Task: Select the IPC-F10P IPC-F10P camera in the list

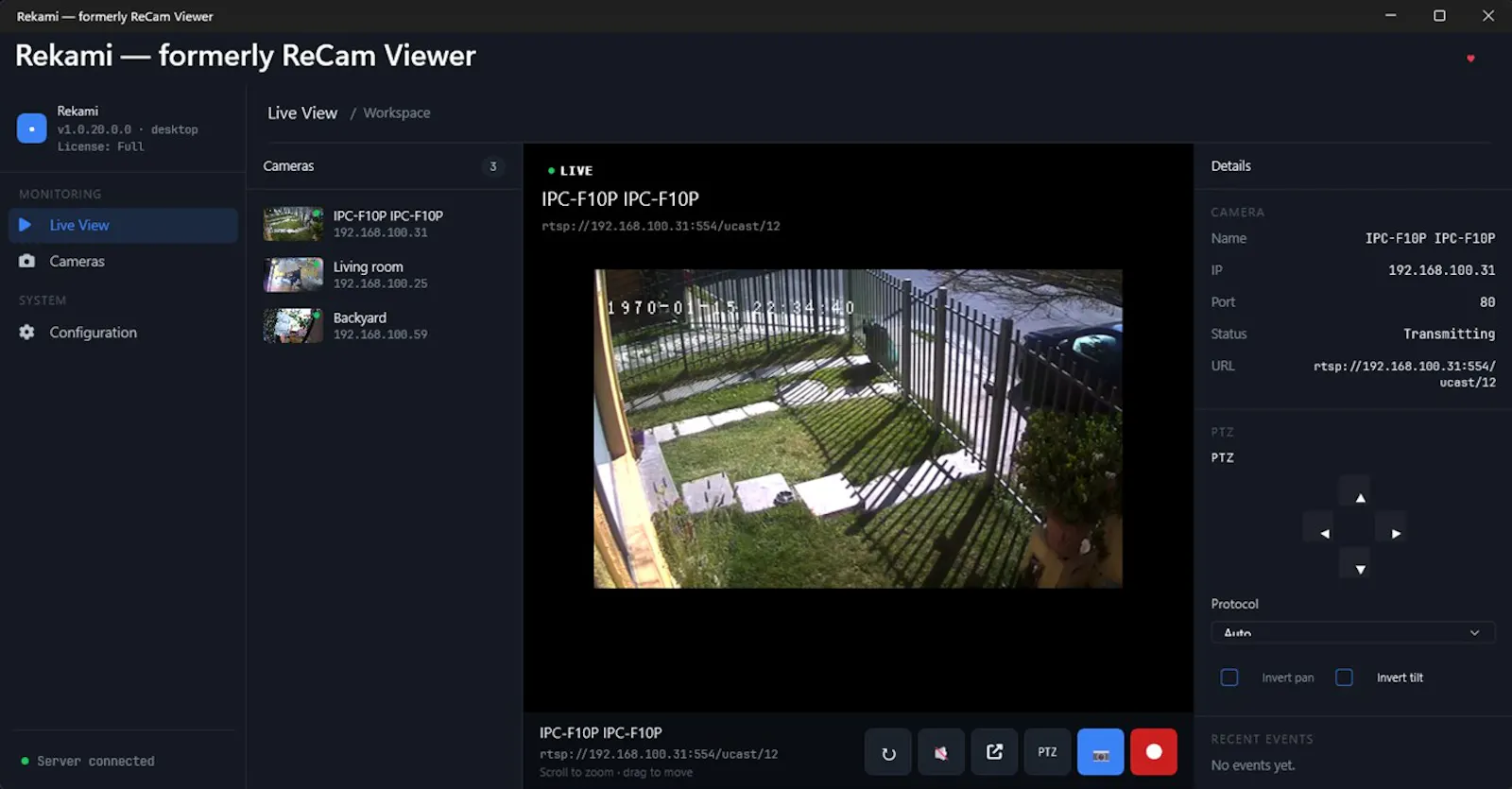Action: click(x=384, y=224)
